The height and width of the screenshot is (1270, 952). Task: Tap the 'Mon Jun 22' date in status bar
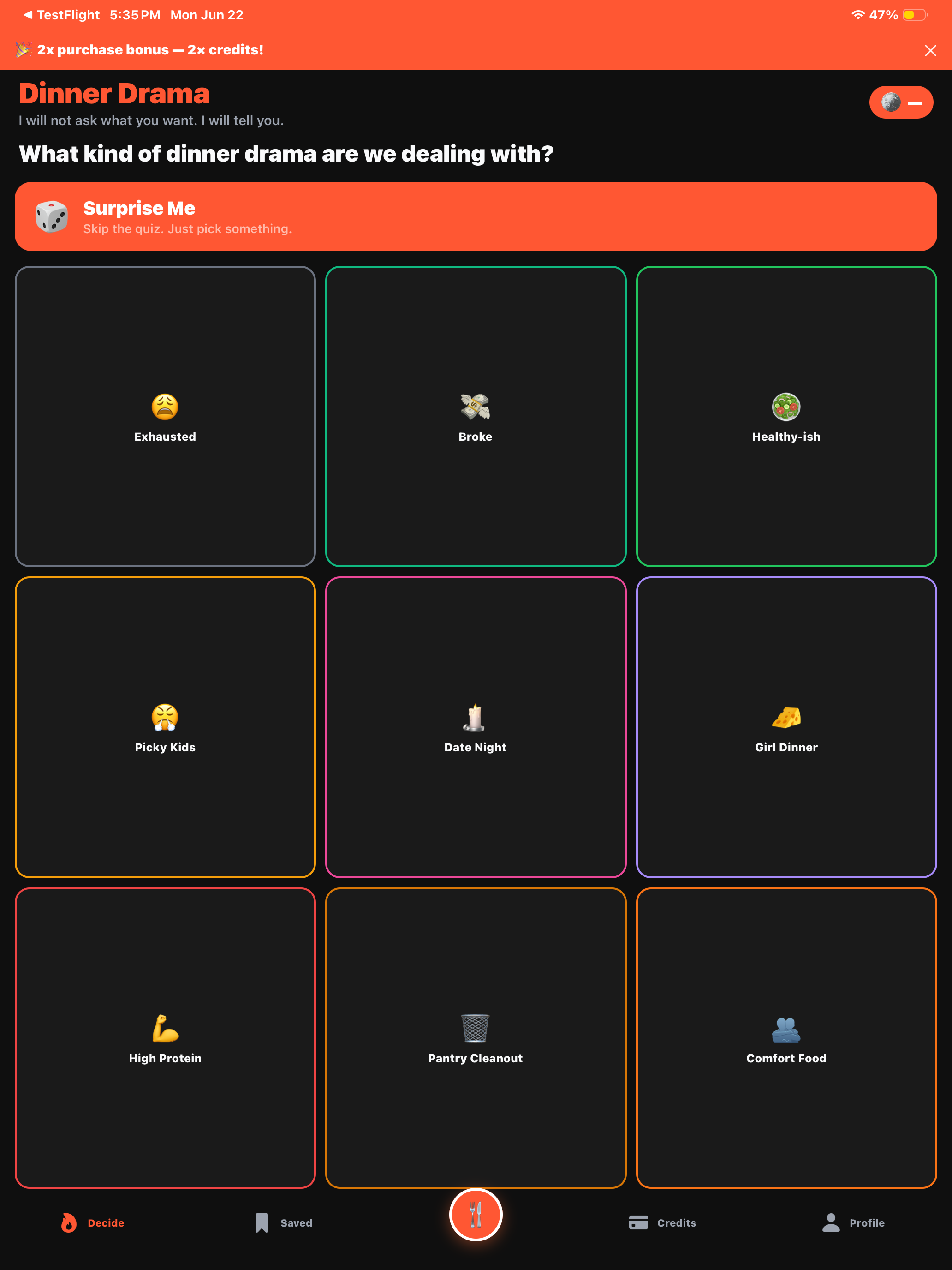pyautogui.click(x=207, y=15)
